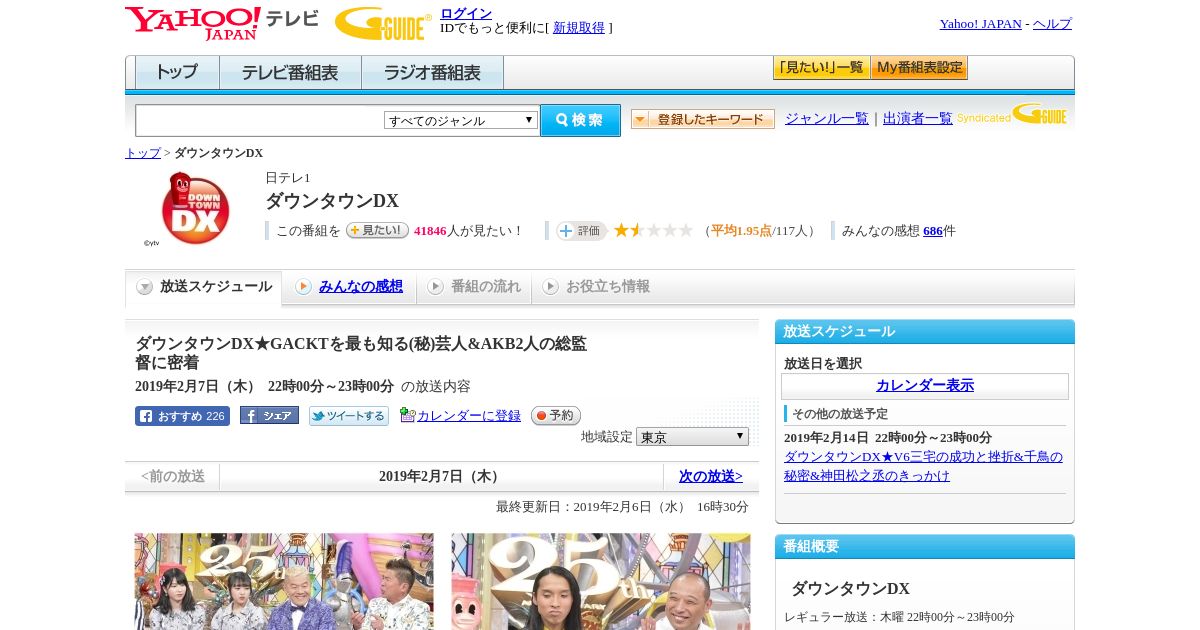Click the Facebook シェア button
The image size is (1200, 630).
click(x=269, y=416)
